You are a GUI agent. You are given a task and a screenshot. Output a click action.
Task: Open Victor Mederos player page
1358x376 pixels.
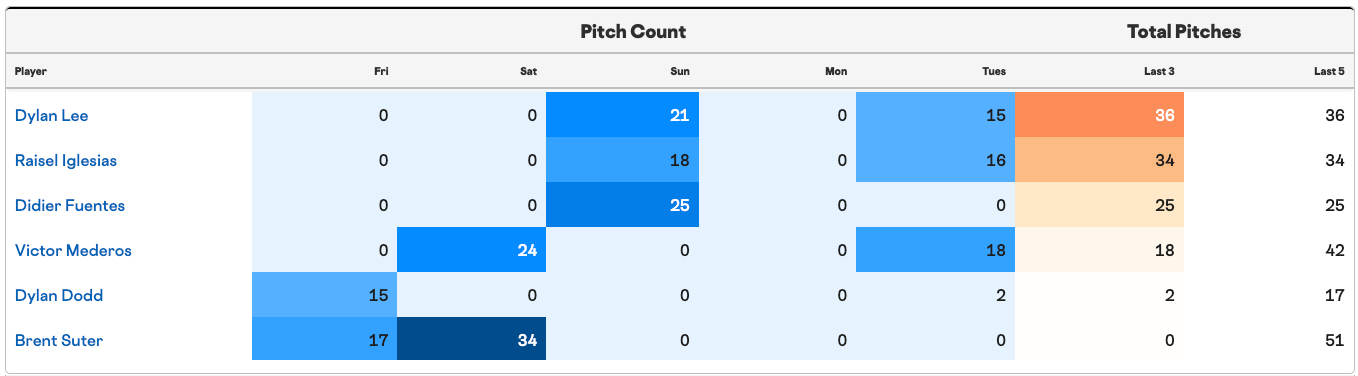[x=73, y=251]
